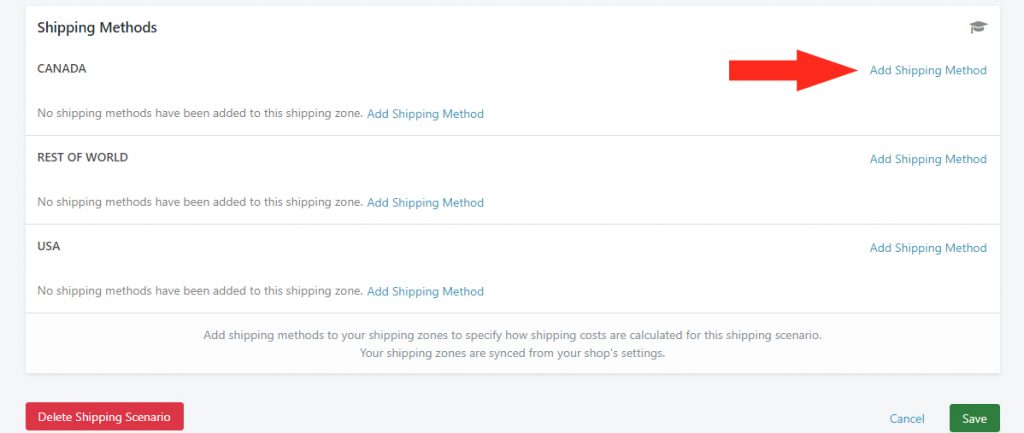
Task: Click the red Delete Shipping Scenario button
Action: click(104, 417)
